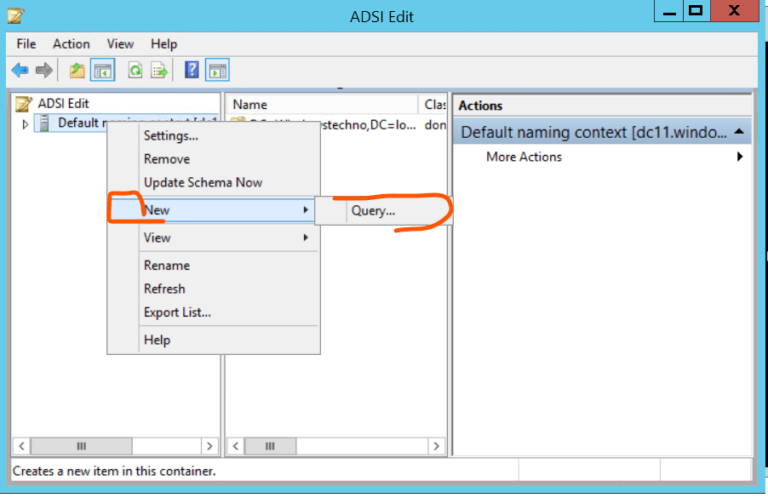The height and width of the screenshot is (498, 768).
Task: Expand the View submenu in context menu
Action: 214,237
